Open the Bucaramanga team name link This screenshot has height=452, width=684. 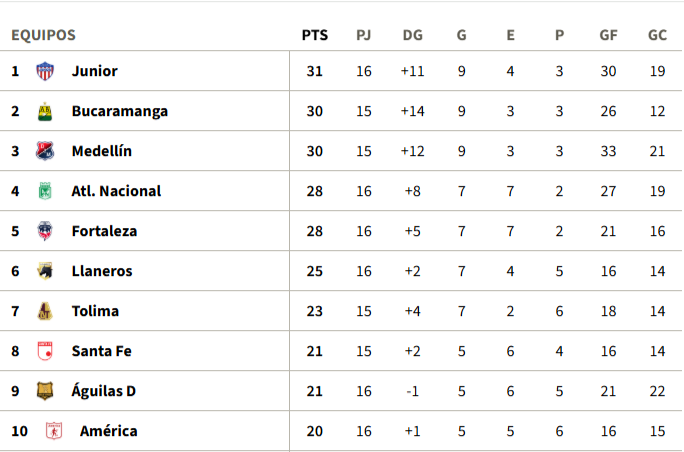[x=119, y=111]
